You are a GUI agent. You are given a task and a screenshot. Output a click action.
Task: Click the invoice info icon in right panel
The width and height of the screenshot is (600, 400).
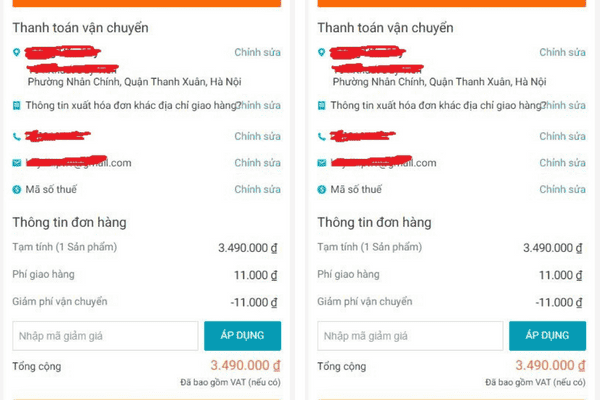pos(322,105)
